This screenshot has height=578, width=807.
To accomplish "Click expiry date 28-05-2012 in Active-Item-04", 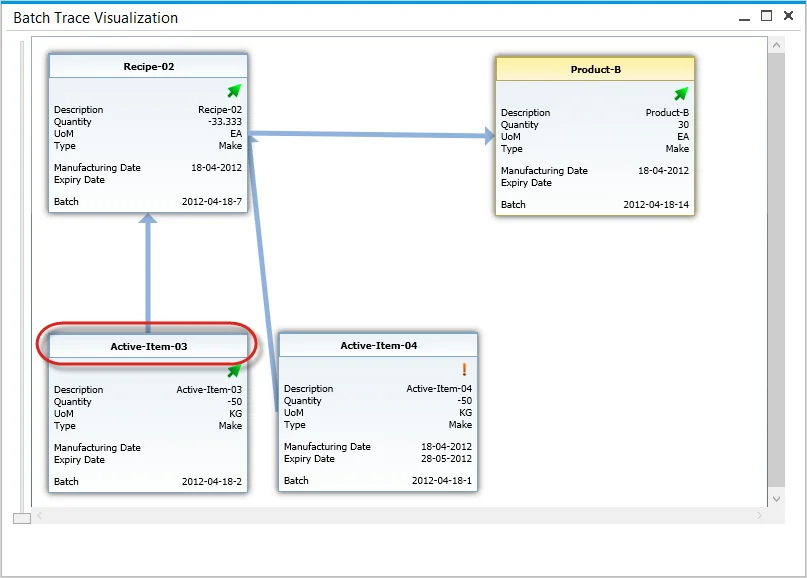I will click(x=445, y=459).
